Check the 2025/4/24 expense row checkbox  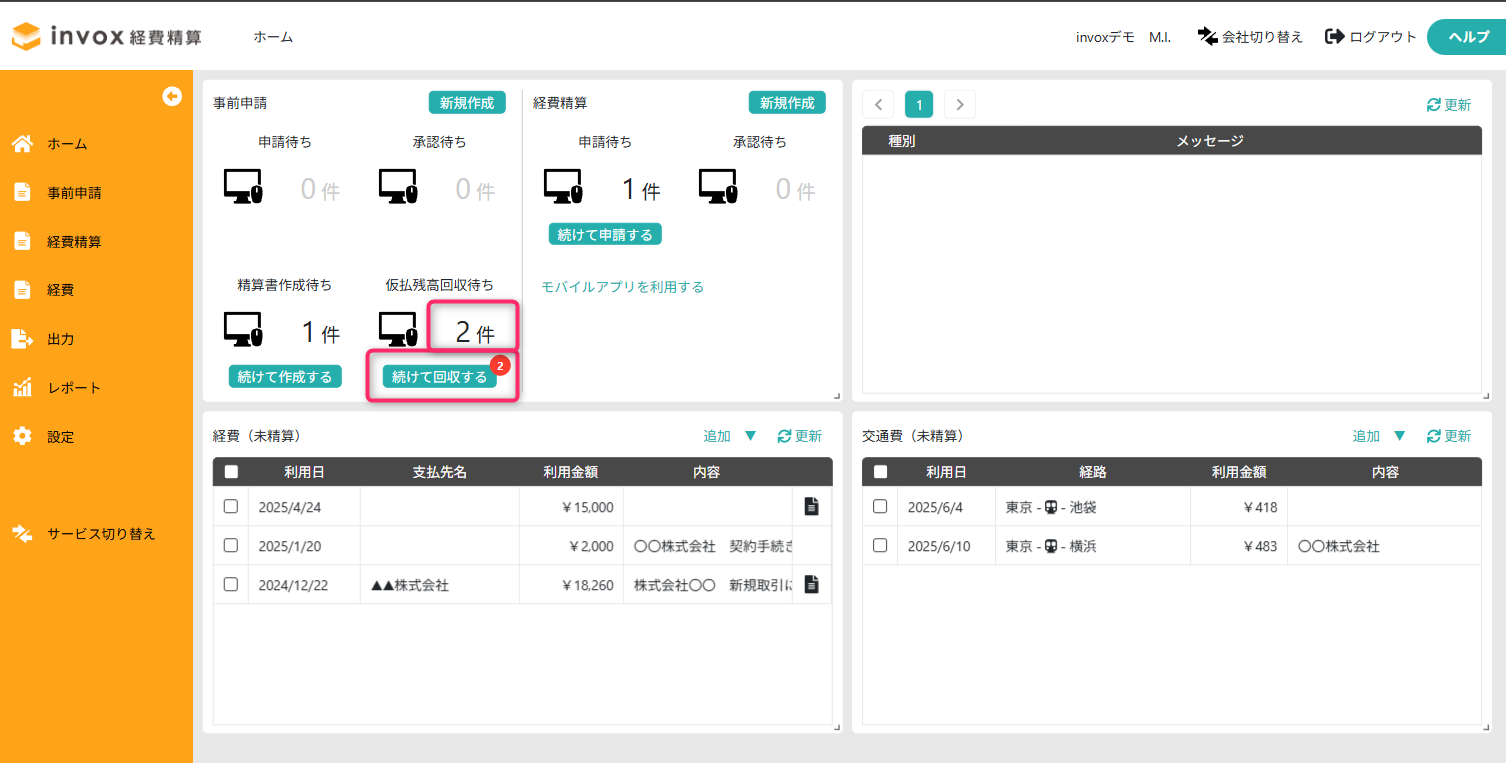[x=231, y=506]
